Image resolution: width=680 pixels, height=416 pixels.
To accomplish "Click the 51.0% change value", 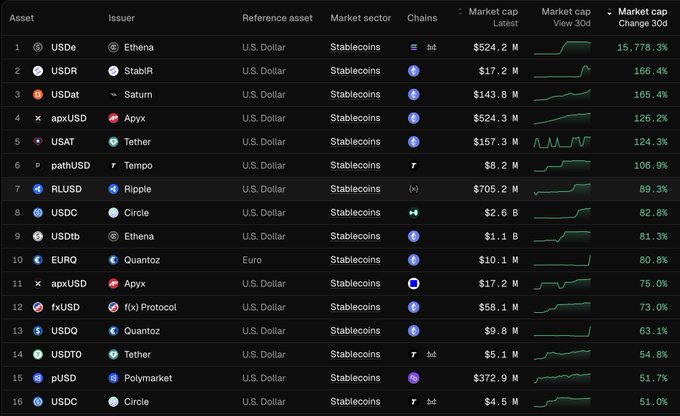I will (654, 402).
